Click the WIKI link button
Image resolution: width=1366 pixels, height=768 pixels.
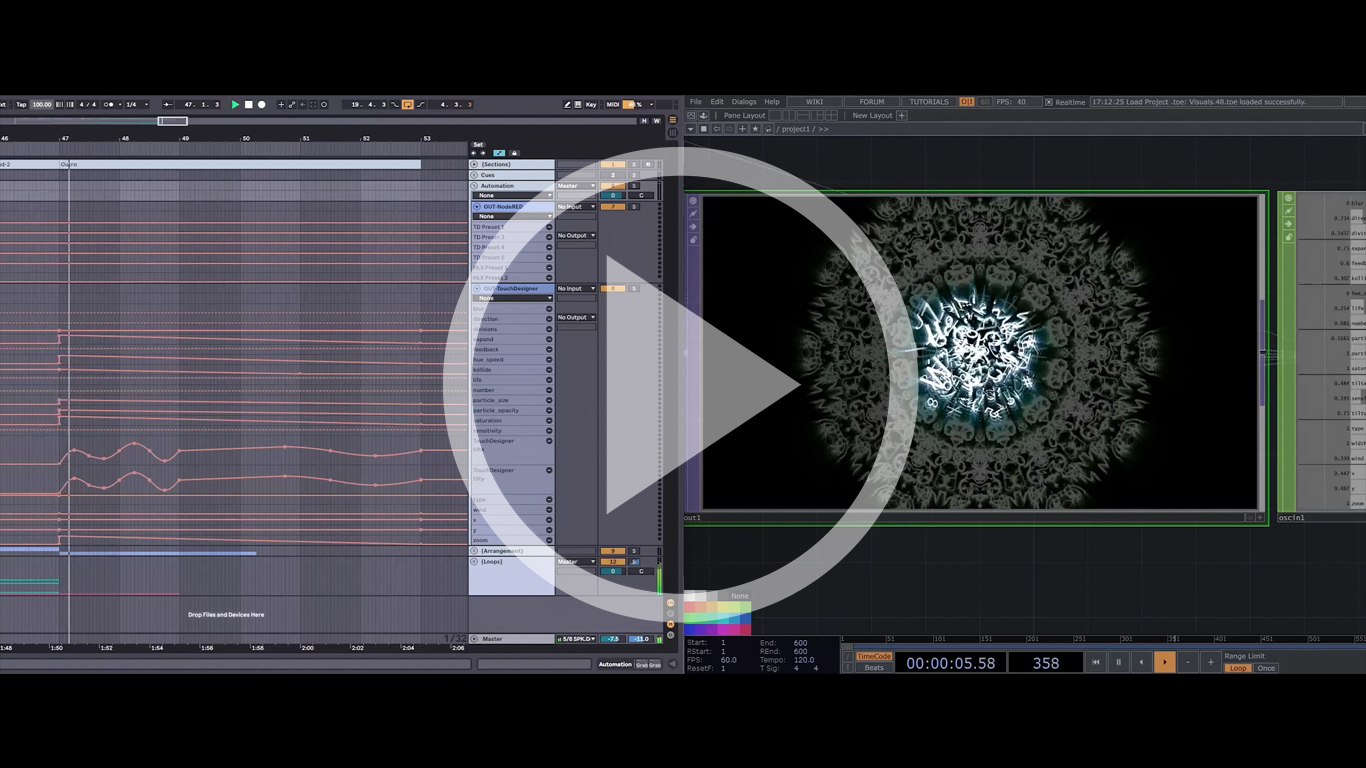pyautogui.click(x=815, y=102)
